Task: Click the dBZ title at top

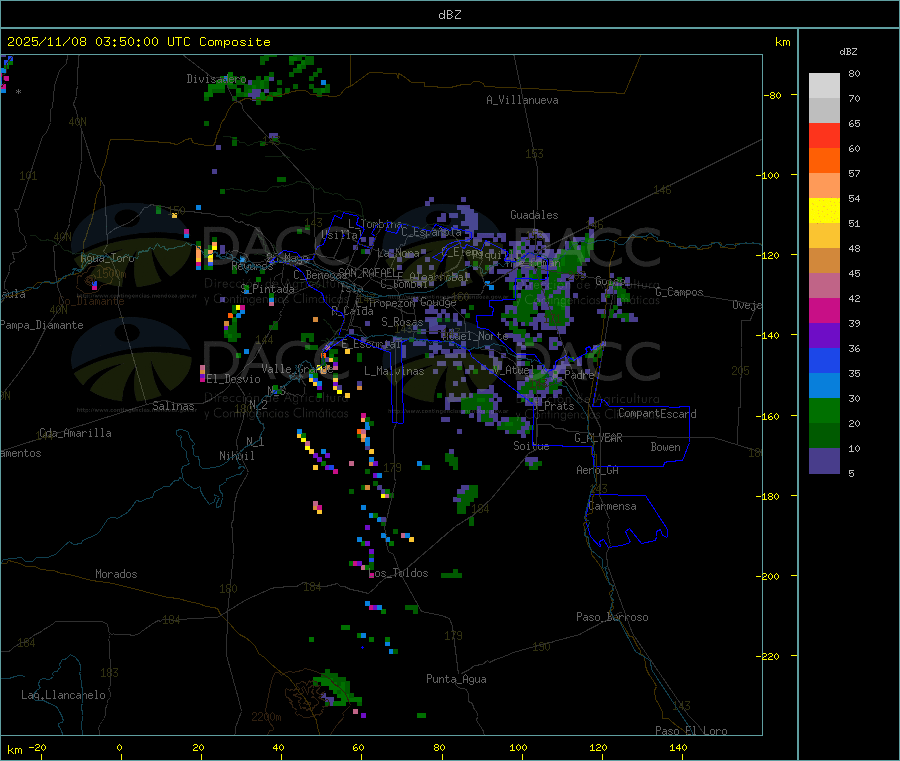Action: point(449,15)
